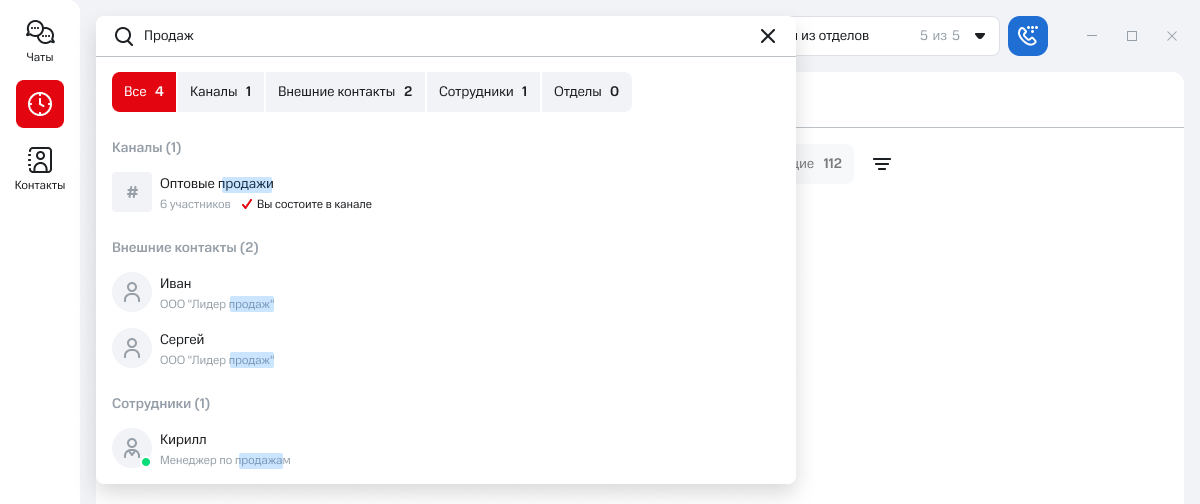Open the Contacts section in sidebar

(x=40, y=168)
